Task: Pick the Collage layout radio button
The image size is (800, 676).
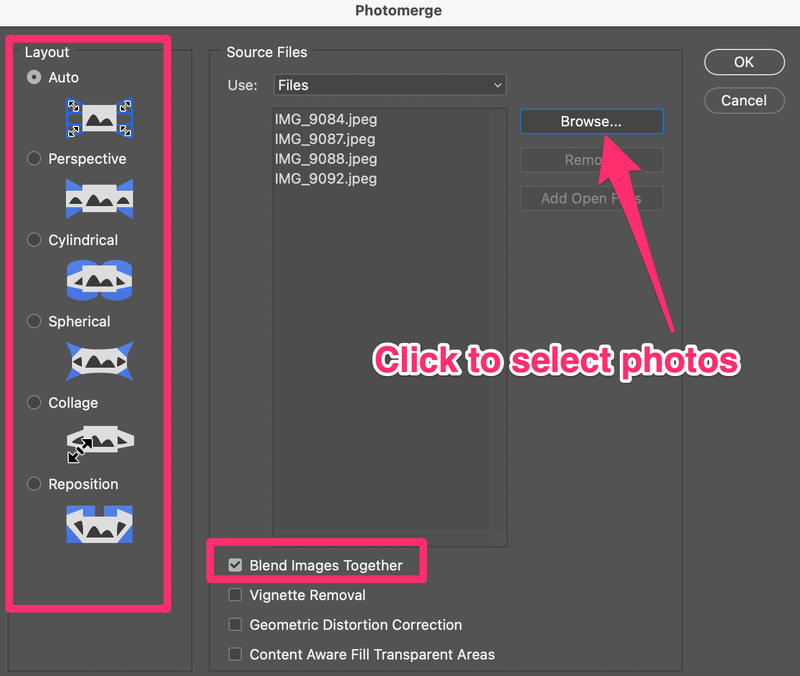Action: (x=35, y=403)
